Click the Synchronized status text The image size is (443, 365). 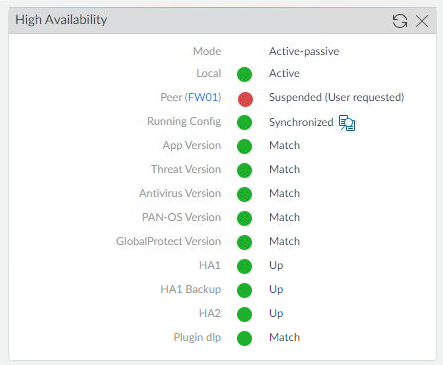(301, 122)
